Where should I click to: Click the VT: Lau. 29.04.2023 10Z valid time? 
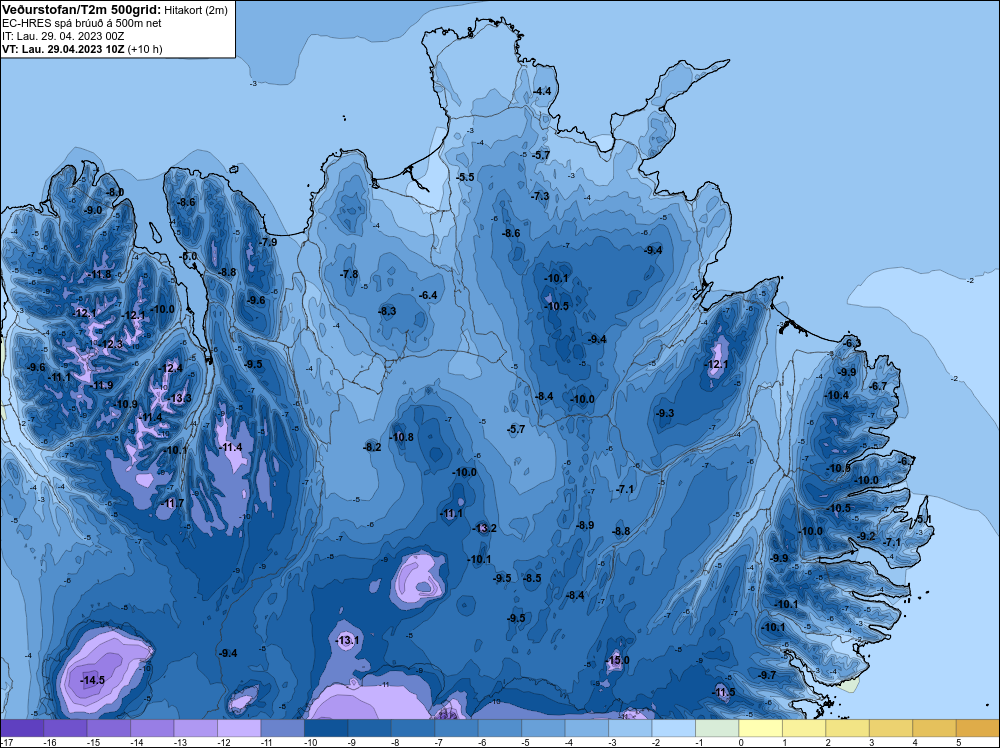(x=63, y=49)
